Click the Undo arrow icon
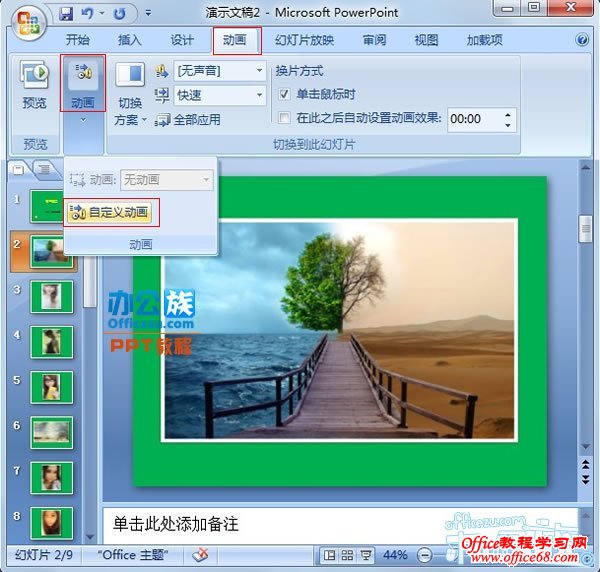Image resolution: width=600 pixels, height=572 pixels. click(x=88, y=14)
